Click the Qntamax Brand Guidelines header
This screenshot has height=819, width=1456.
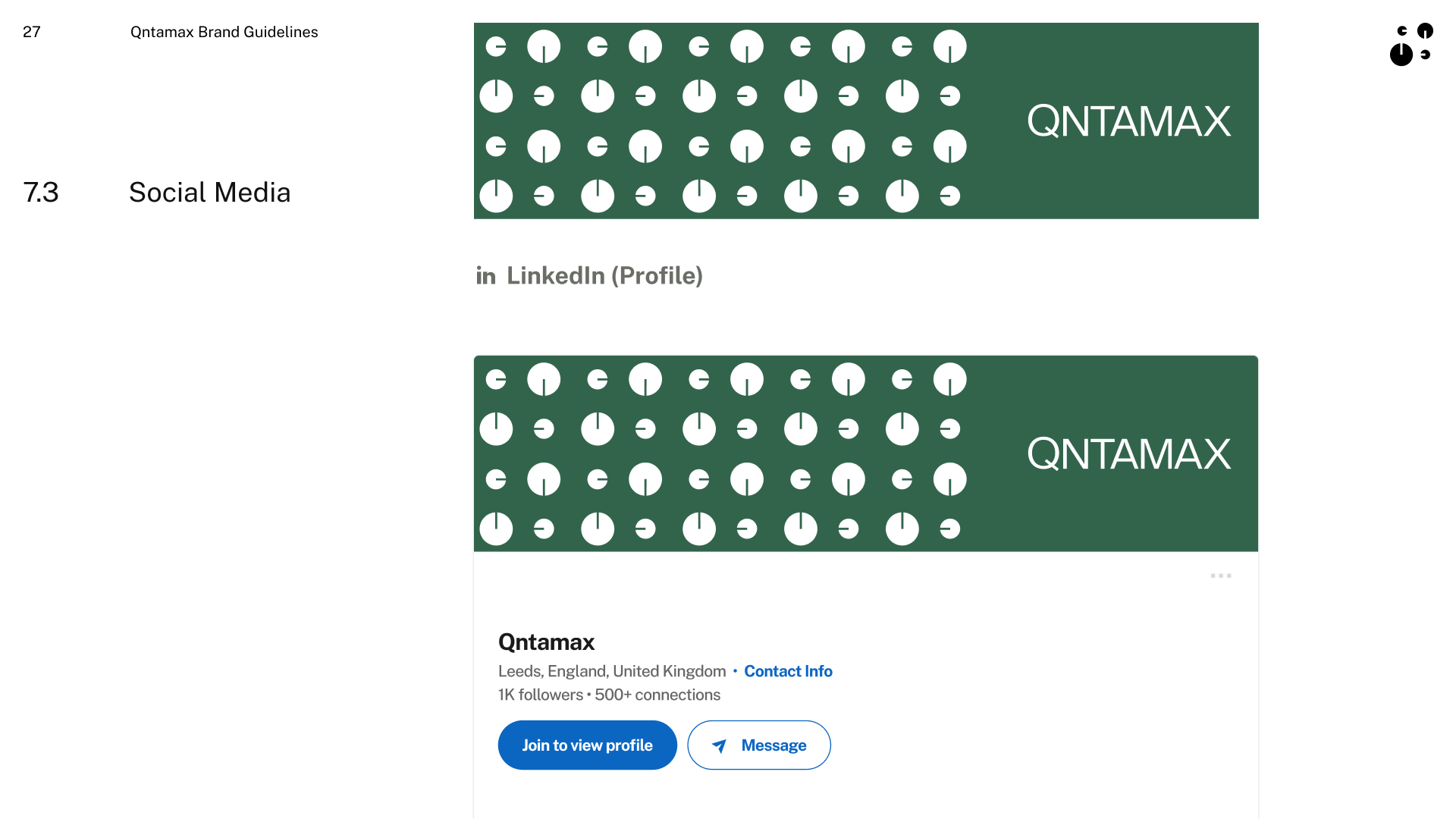tap(224, 32)
